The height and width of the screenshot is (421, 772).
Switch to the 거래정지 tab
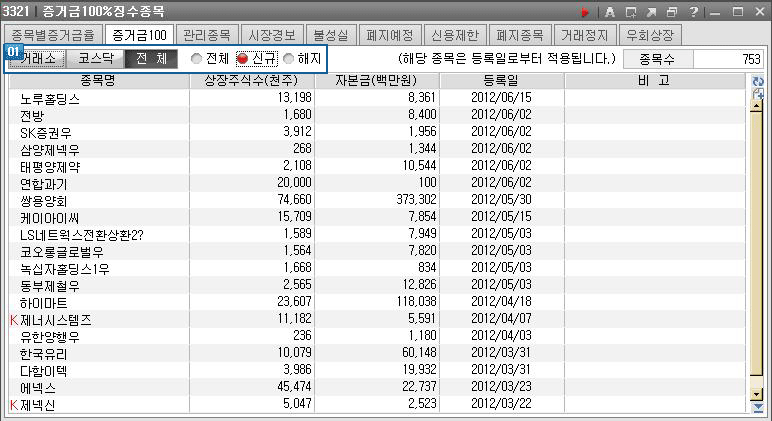click(x=585, y=35)
